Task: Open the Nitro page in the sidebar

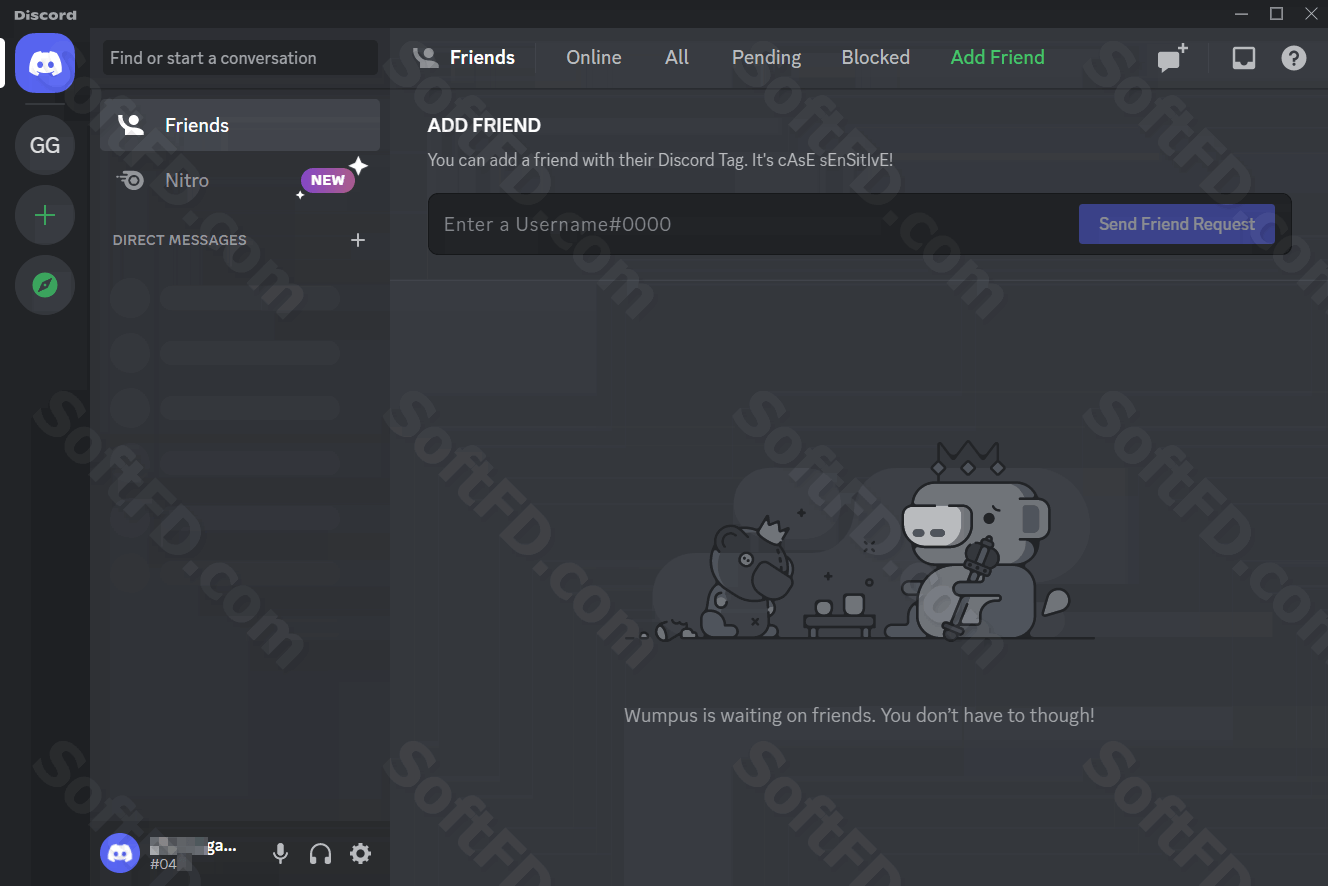Action: point(240,180)
